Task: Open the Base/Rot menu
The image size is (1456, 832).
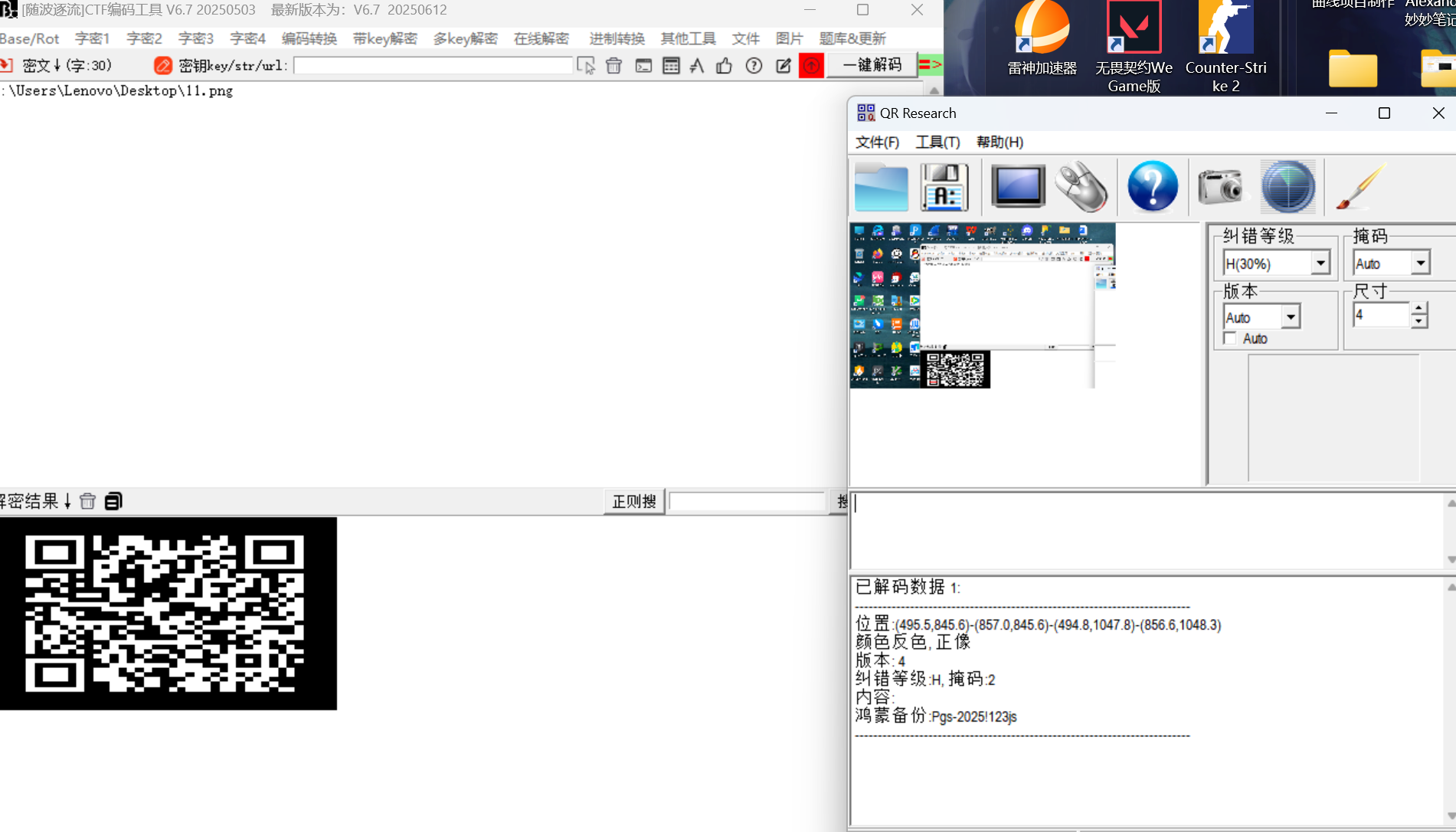Action: [29, 38]
